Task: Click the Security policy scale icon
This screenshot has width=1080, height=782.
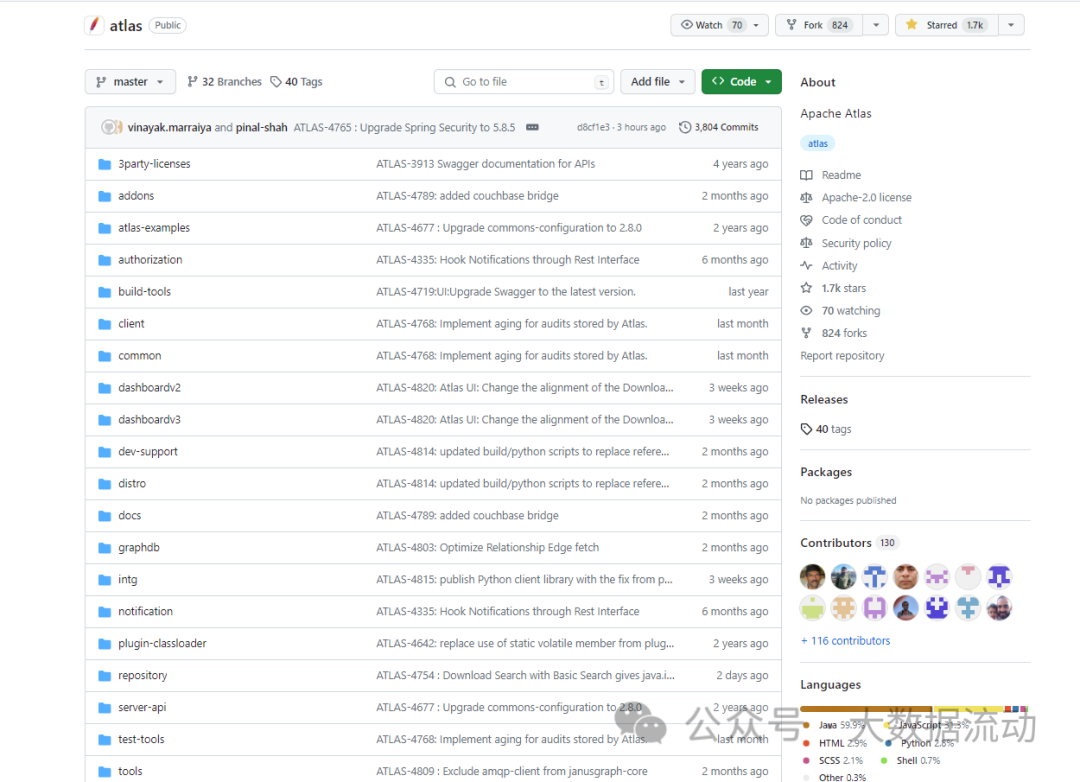Action: tap(807, 243)
